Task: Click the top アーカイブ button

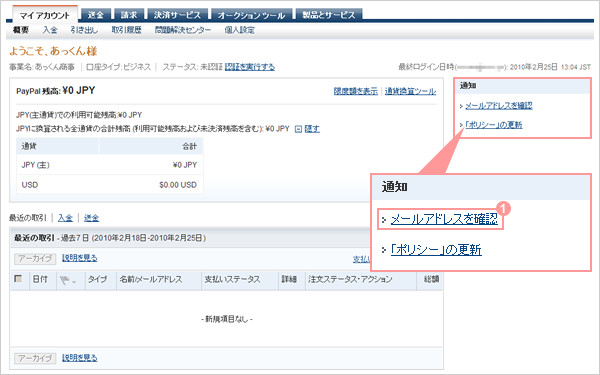Action: point(35,259)
